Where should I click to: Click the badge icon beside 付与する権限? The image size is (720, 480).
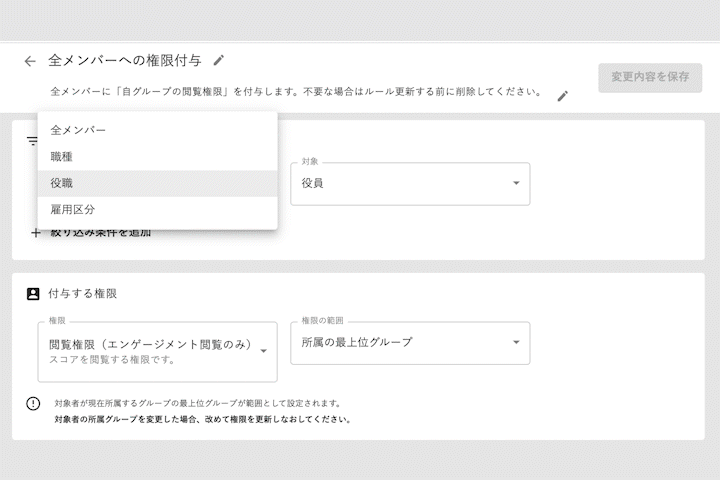33,294
